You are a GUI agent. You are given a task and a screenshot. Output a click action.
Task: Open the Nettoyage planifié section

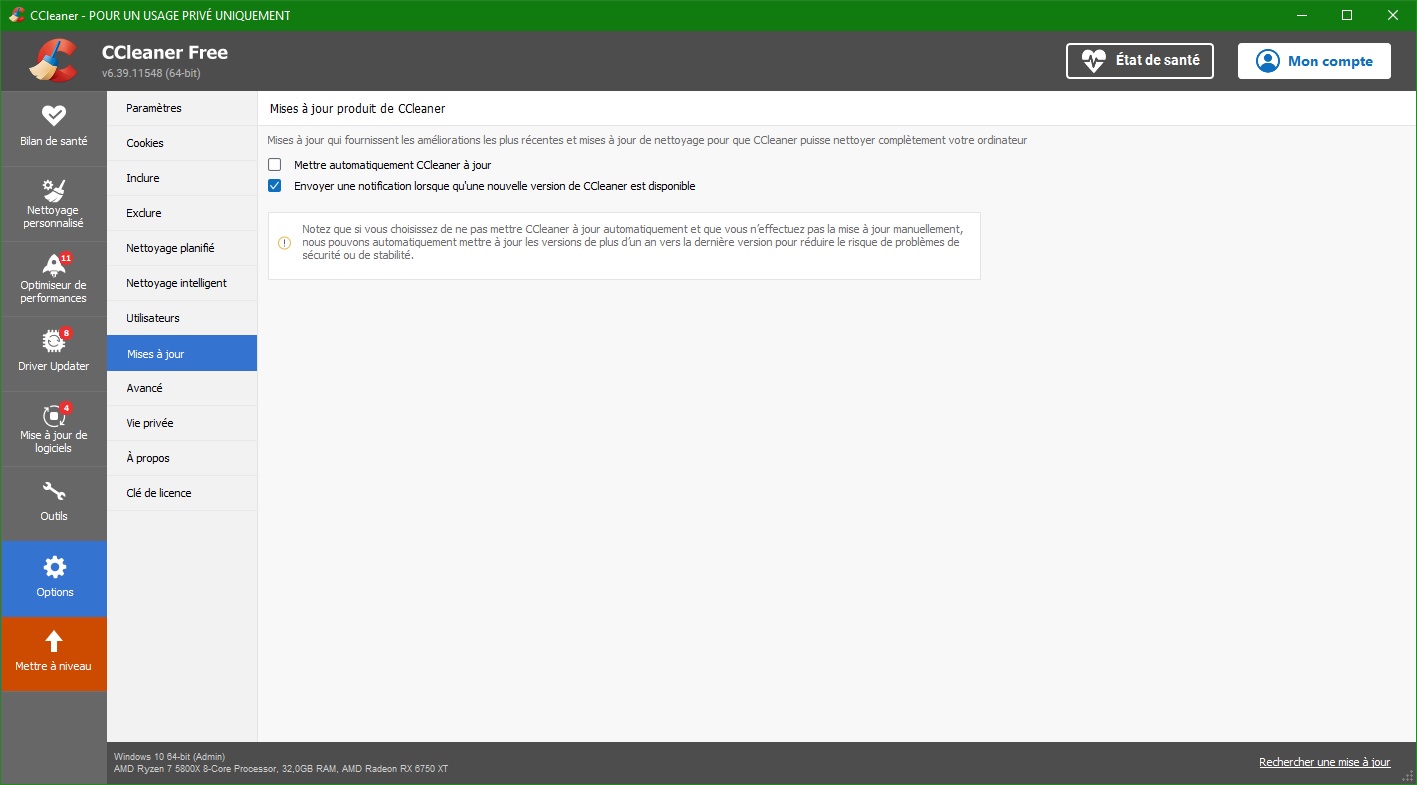coord(170,248)
